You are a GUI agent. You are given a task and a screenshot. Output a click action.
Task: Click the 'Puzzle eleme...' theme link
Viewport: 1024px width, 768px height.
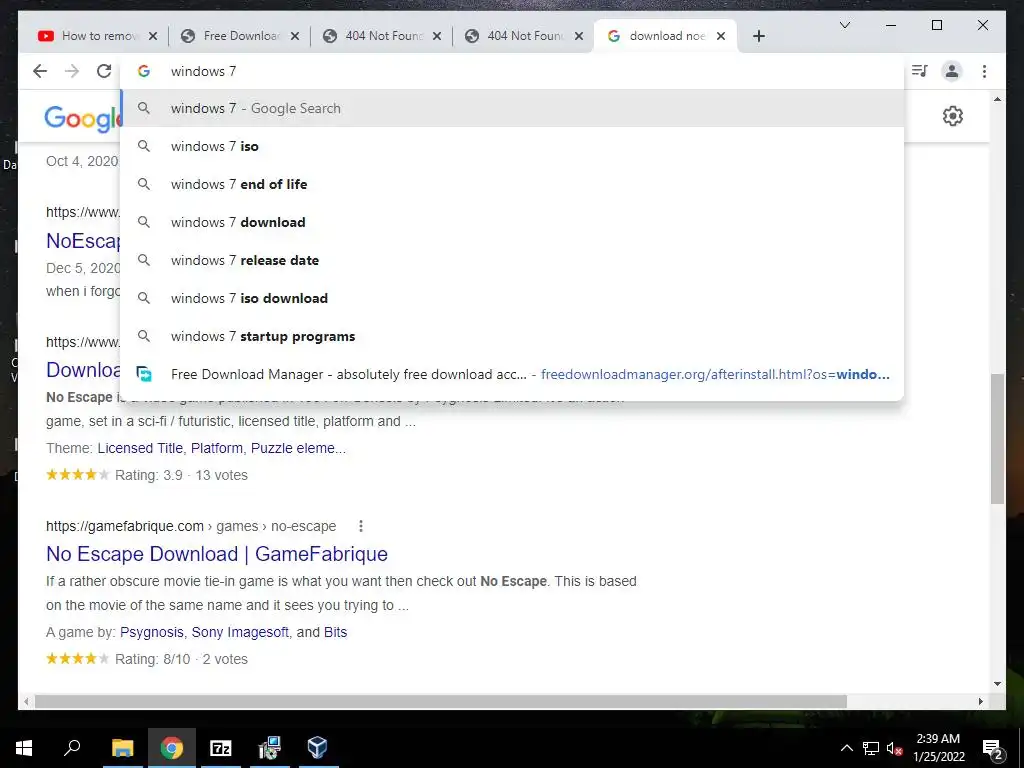[x=298, y=448]
